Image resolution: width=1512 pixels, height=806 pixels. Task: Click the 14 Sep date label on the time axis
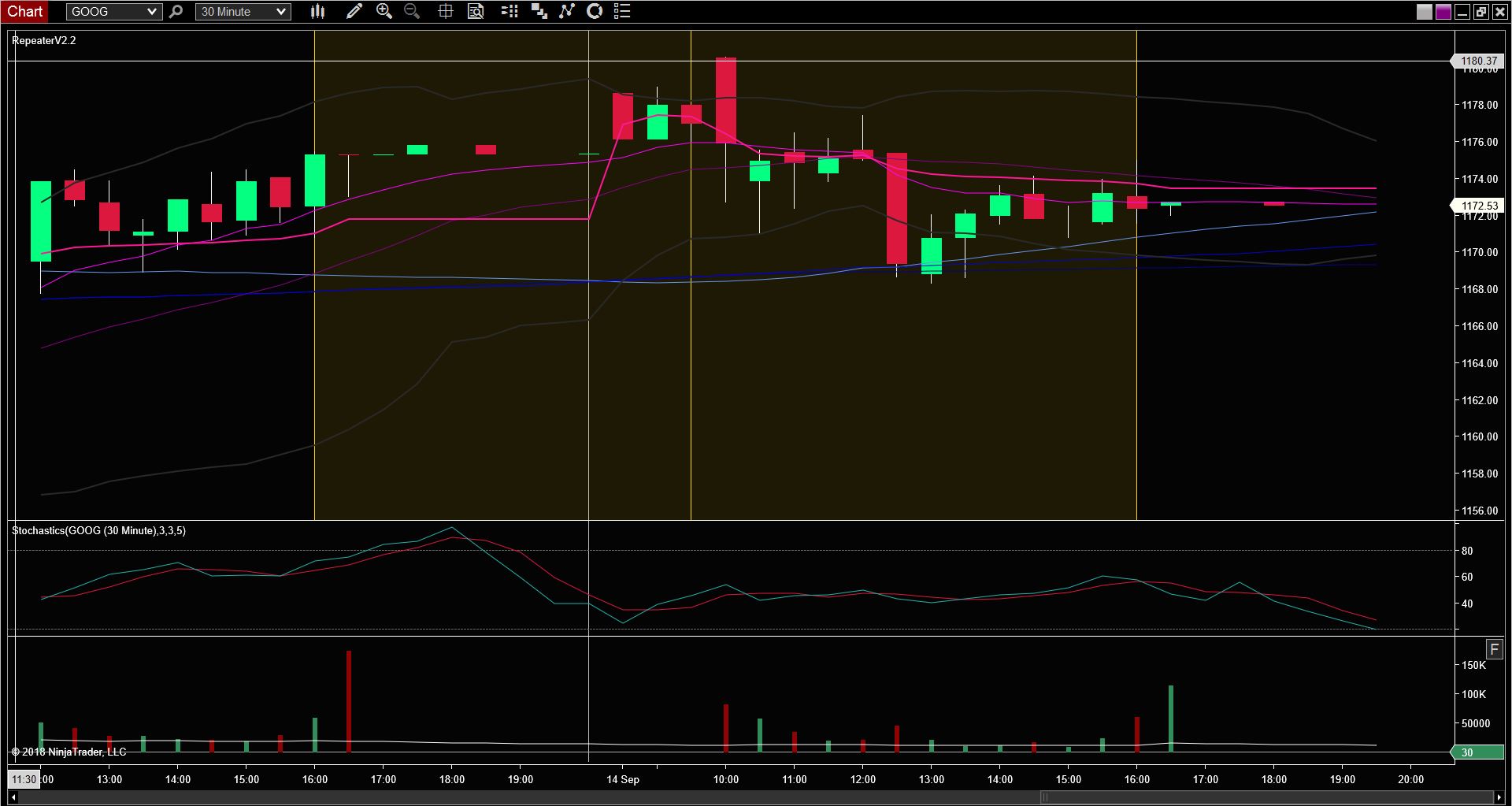coord(623,779)
